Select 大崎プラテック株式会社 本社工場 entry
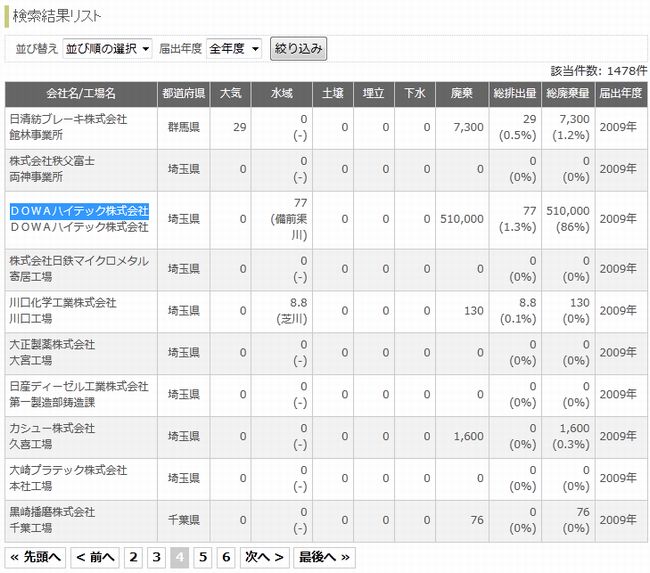Viewport: 650px width, 573px height. click(x=68, y=478)
